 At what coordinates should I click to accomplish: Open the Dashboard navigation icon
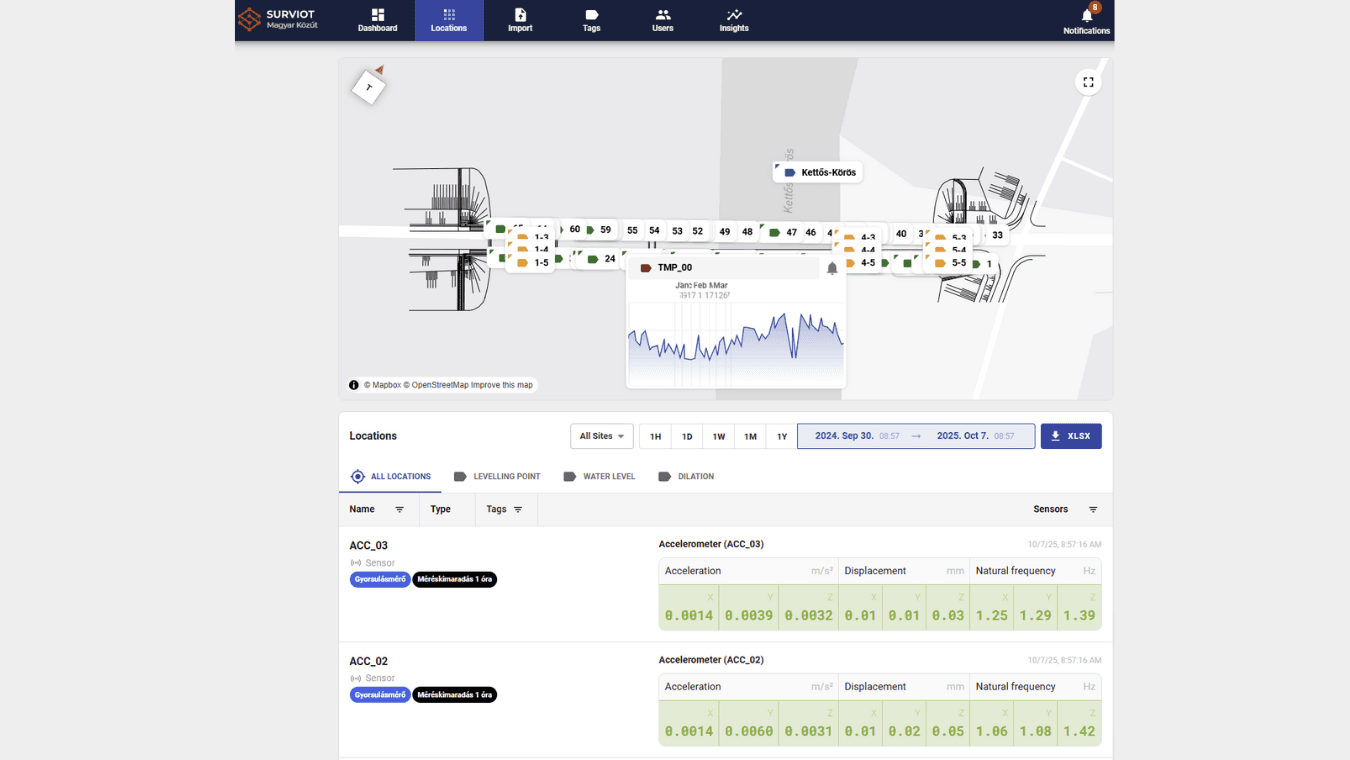click(377, 15)
